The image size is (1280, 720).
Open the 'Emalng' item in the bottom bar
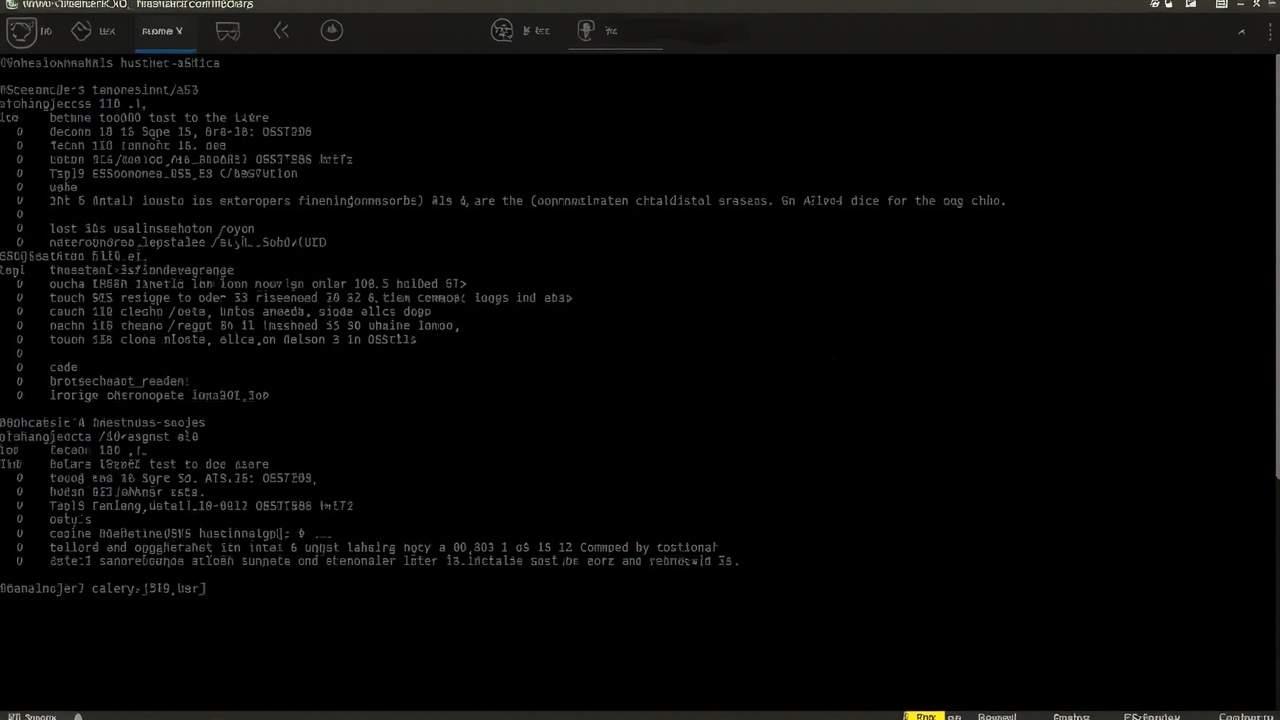[1071, 717]
